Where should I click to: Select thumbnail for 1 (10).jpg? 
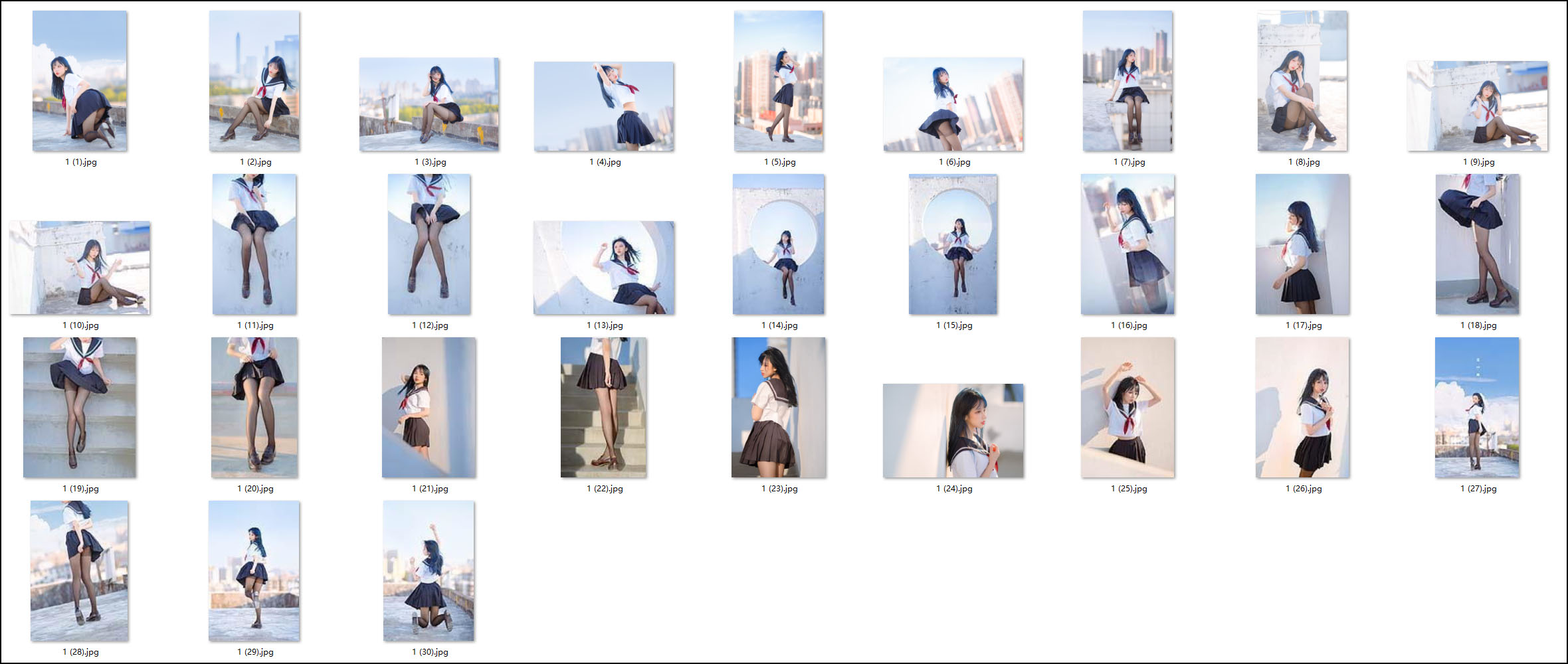tap(80, 268)
